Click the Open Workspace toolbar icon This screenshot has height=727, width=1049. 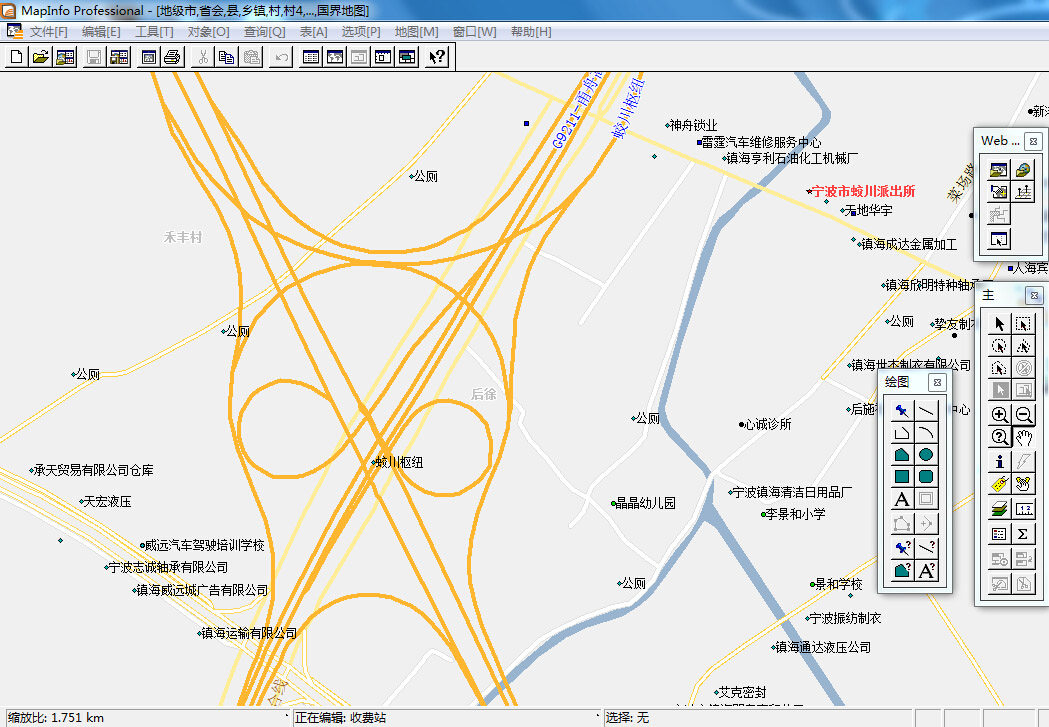65,57
